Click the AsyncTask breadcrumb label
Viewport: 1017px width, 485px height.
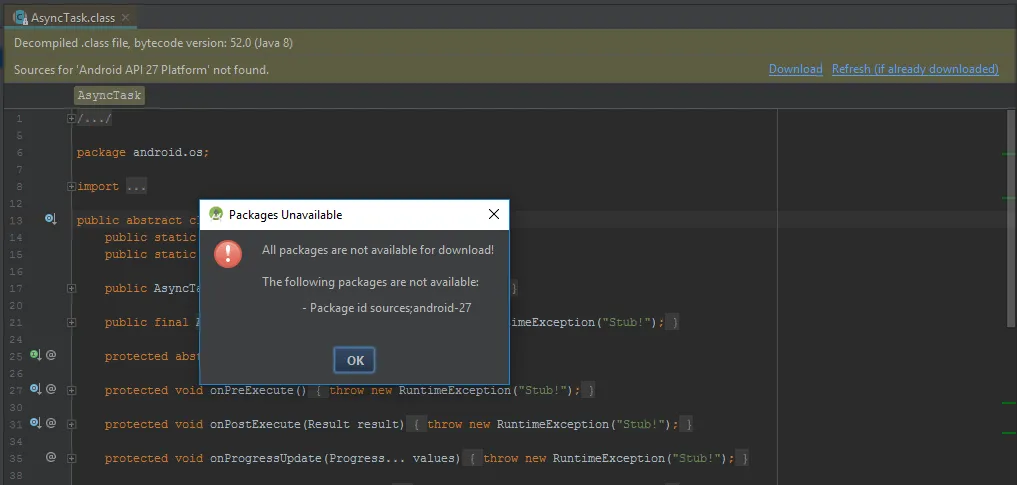[x=109, y=95]
